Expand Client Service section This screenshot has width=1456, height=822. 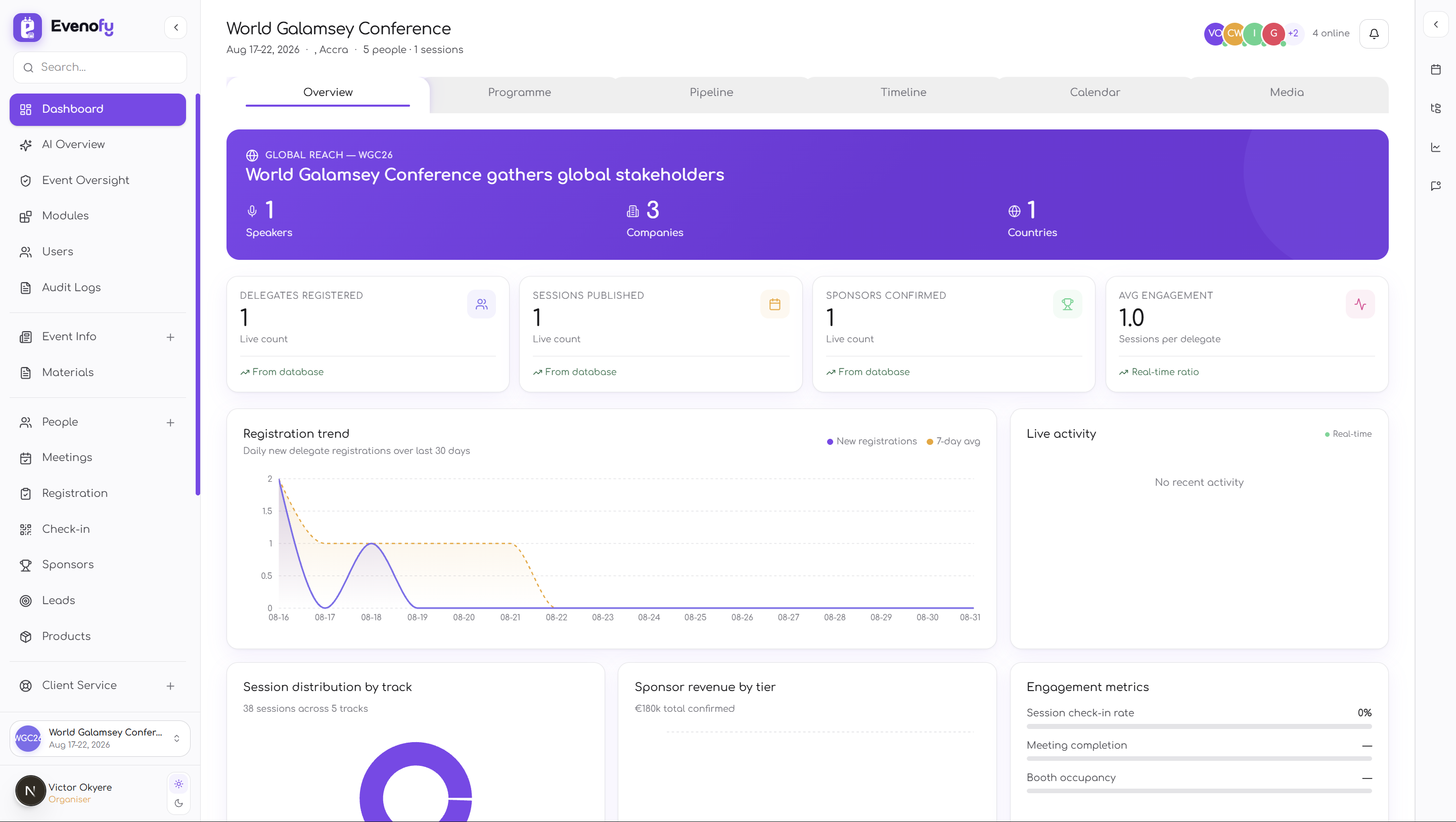coord(170,686)
